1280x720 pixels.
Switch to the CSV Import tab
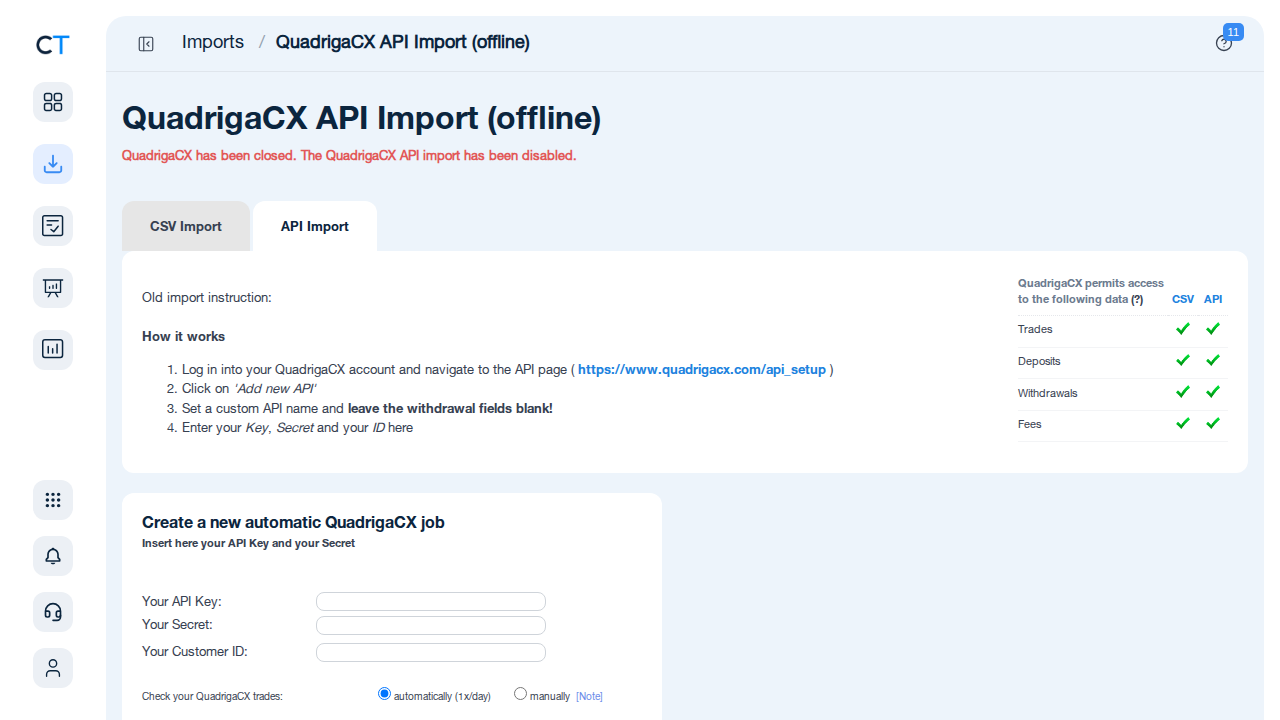tap(186, 226)
